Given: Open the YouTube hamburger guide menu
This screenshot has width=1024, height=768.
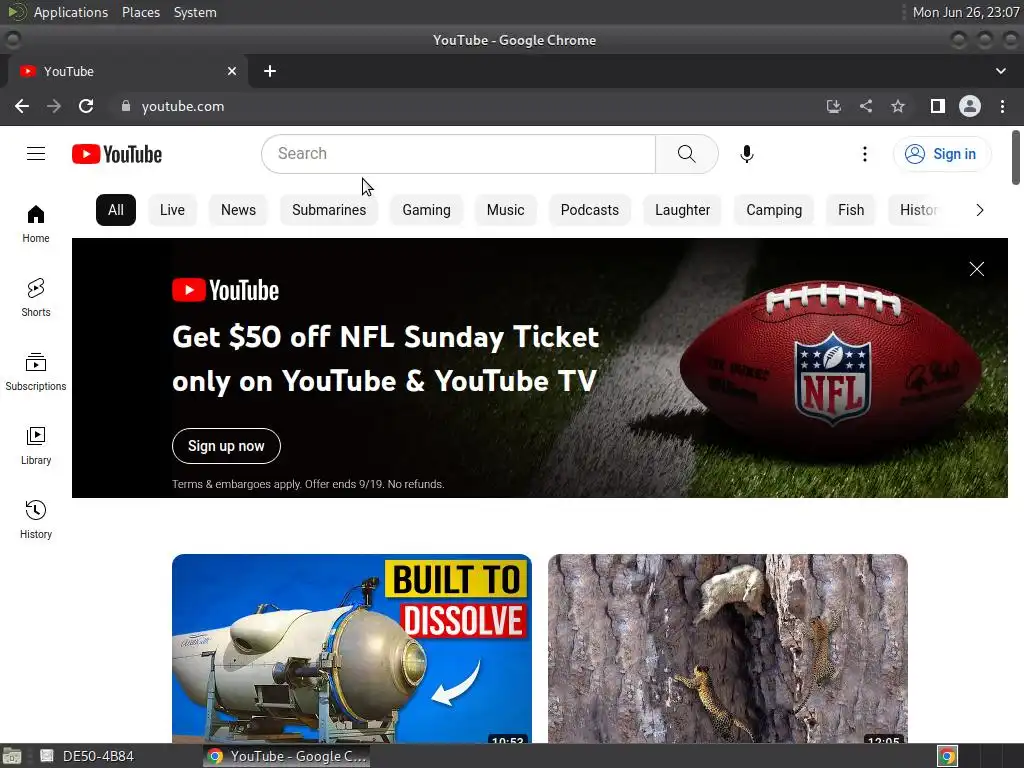Looking at the screenshot, I should coord(36,153).
